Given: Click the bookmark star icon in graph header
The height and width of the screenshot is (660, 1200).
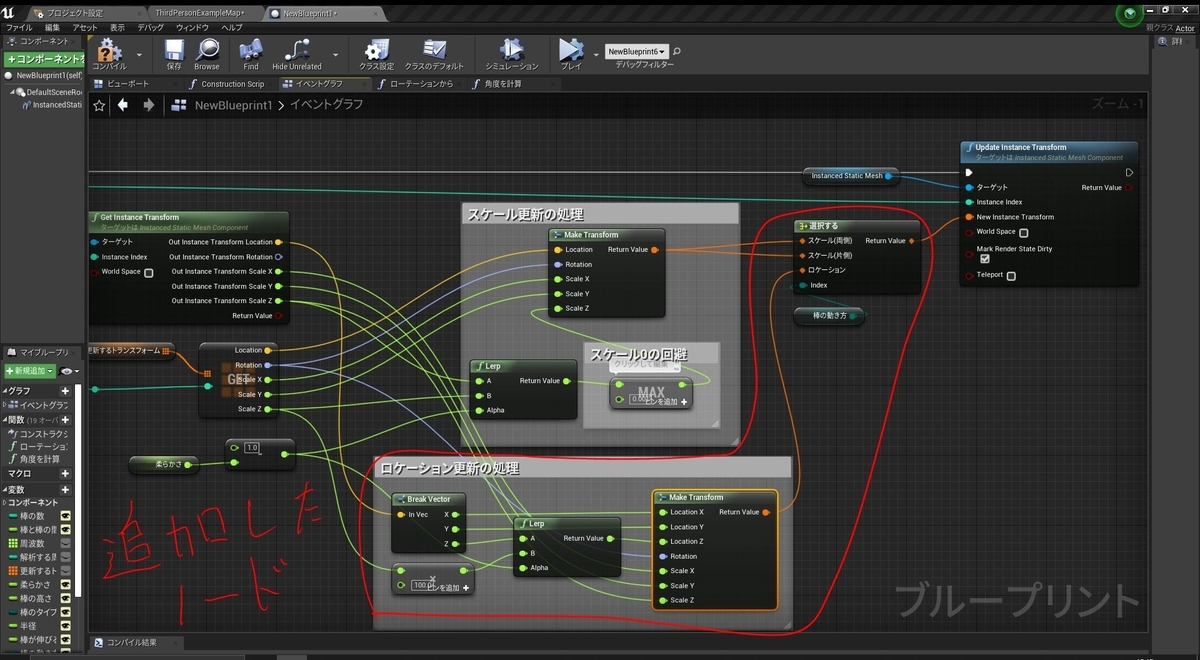Looking at the screenshot, I should [99, 105].
